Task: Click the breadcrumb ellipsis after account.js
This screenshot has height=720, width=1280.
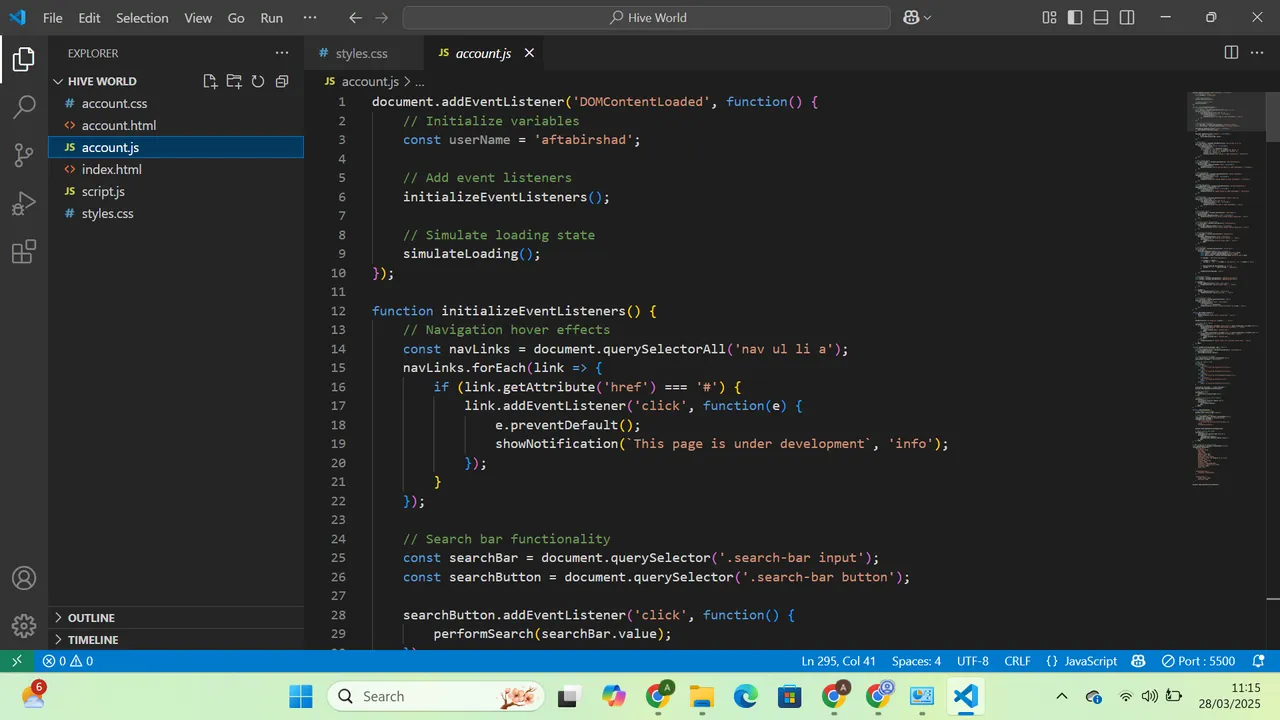Action: click(420, 82)
